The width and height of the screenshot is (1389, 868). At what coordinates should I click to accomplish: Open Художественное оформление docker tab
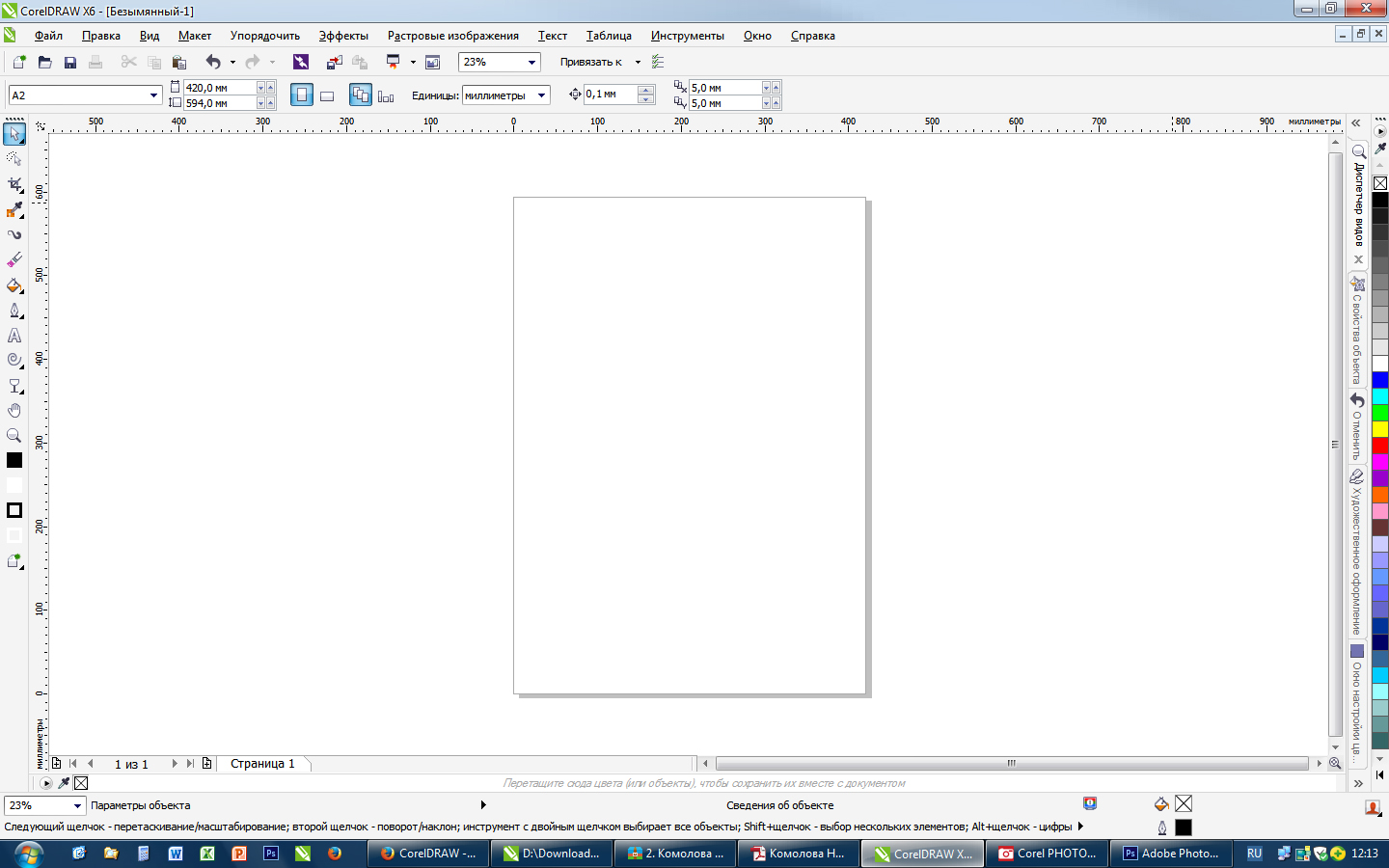point(1356,552)
